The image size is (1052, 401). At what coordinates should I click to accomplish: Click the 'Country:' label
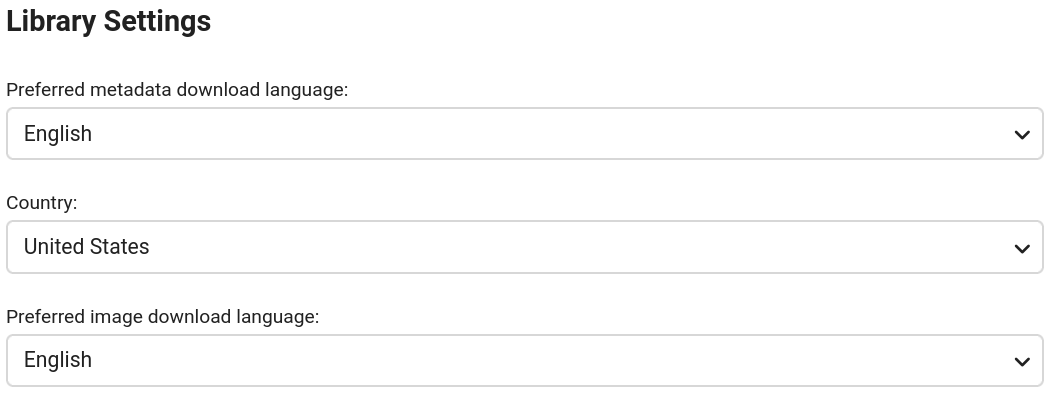coord(42,203)
